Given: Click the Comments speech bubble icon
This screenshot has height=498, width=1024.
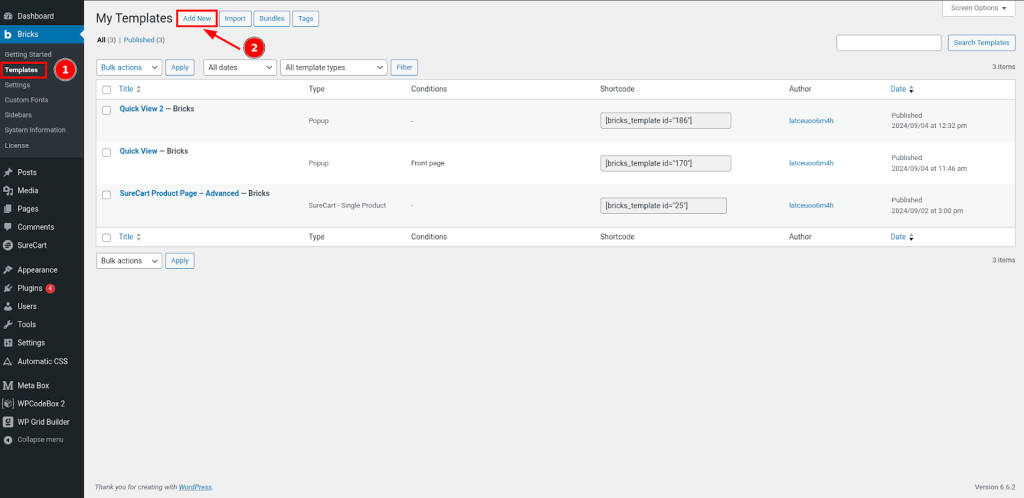Looking at the screenshot, I should [8, 227].
